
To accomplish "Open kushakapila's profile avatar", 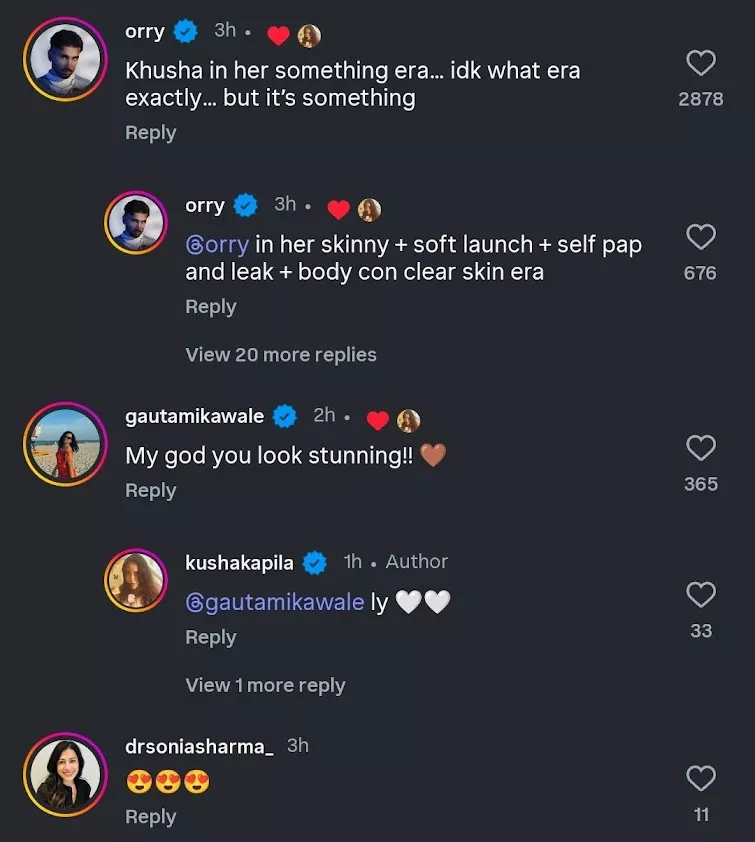I will (x=135, y=580).
